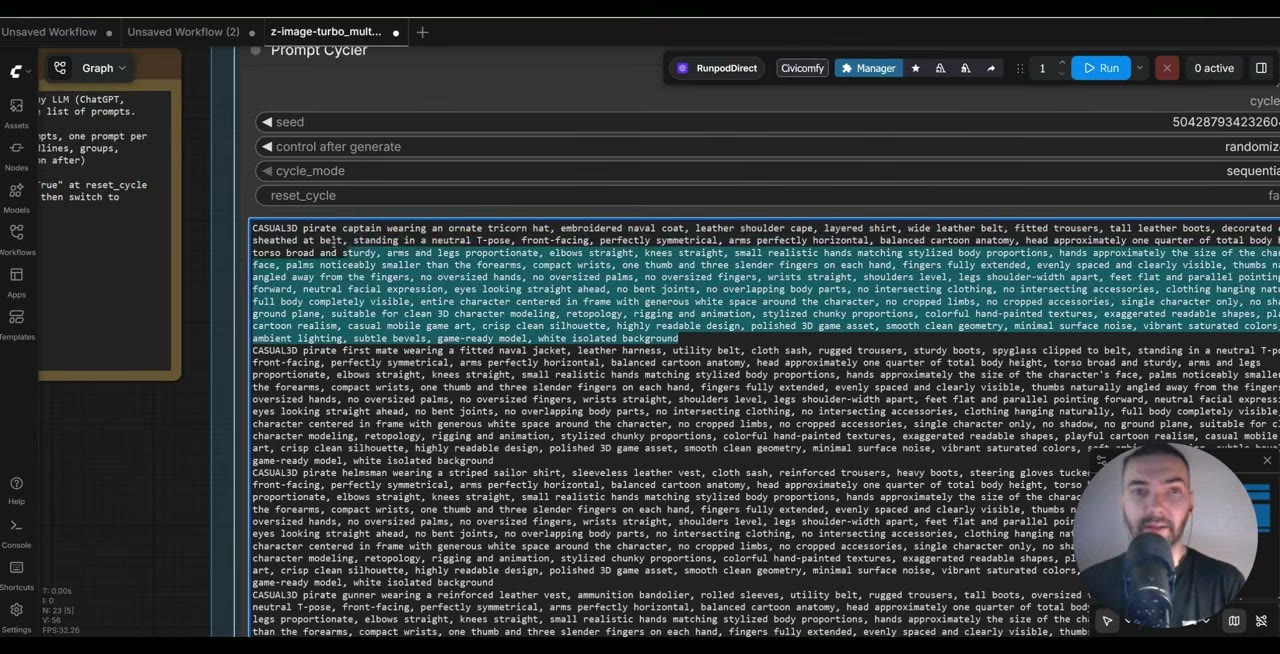
Task: Click the star icon next to Manager
Action: tap(915, 68)
